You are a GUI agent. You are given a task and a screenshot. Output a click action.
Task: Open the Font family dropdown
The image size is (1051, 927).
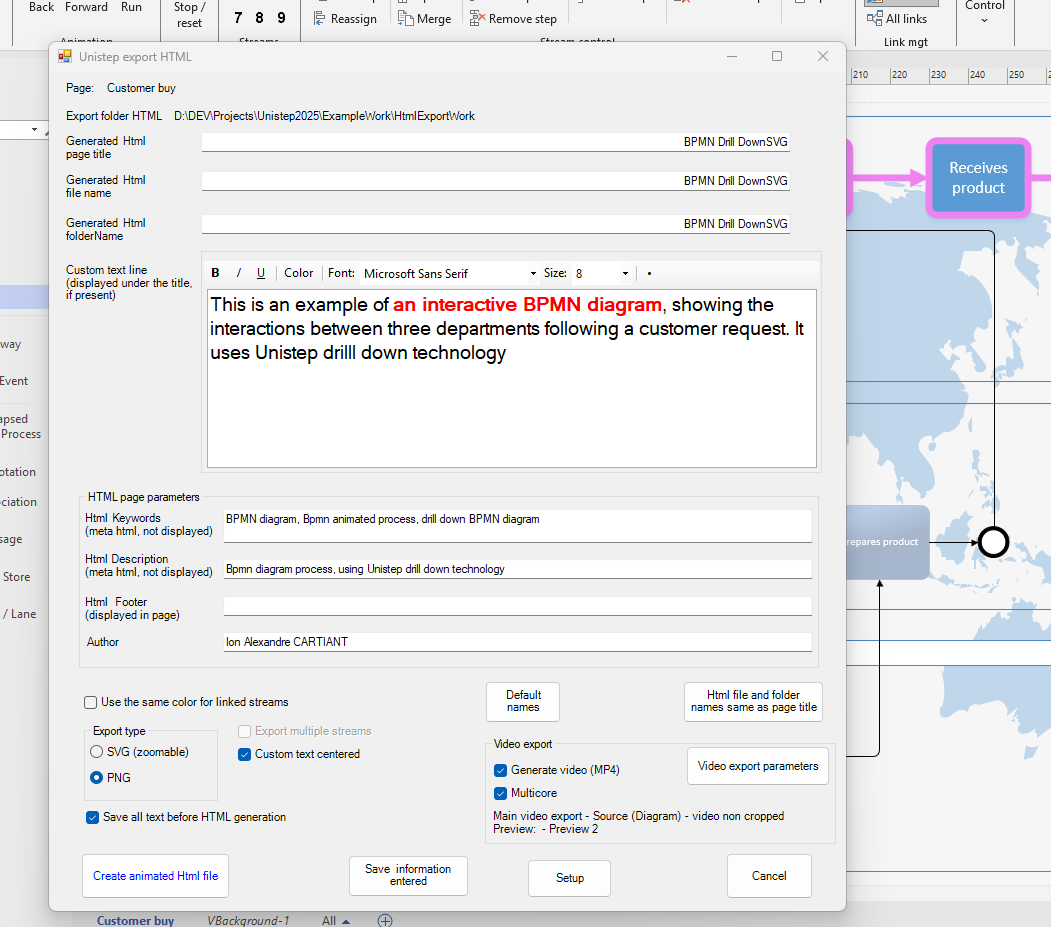tap(533, 273)
